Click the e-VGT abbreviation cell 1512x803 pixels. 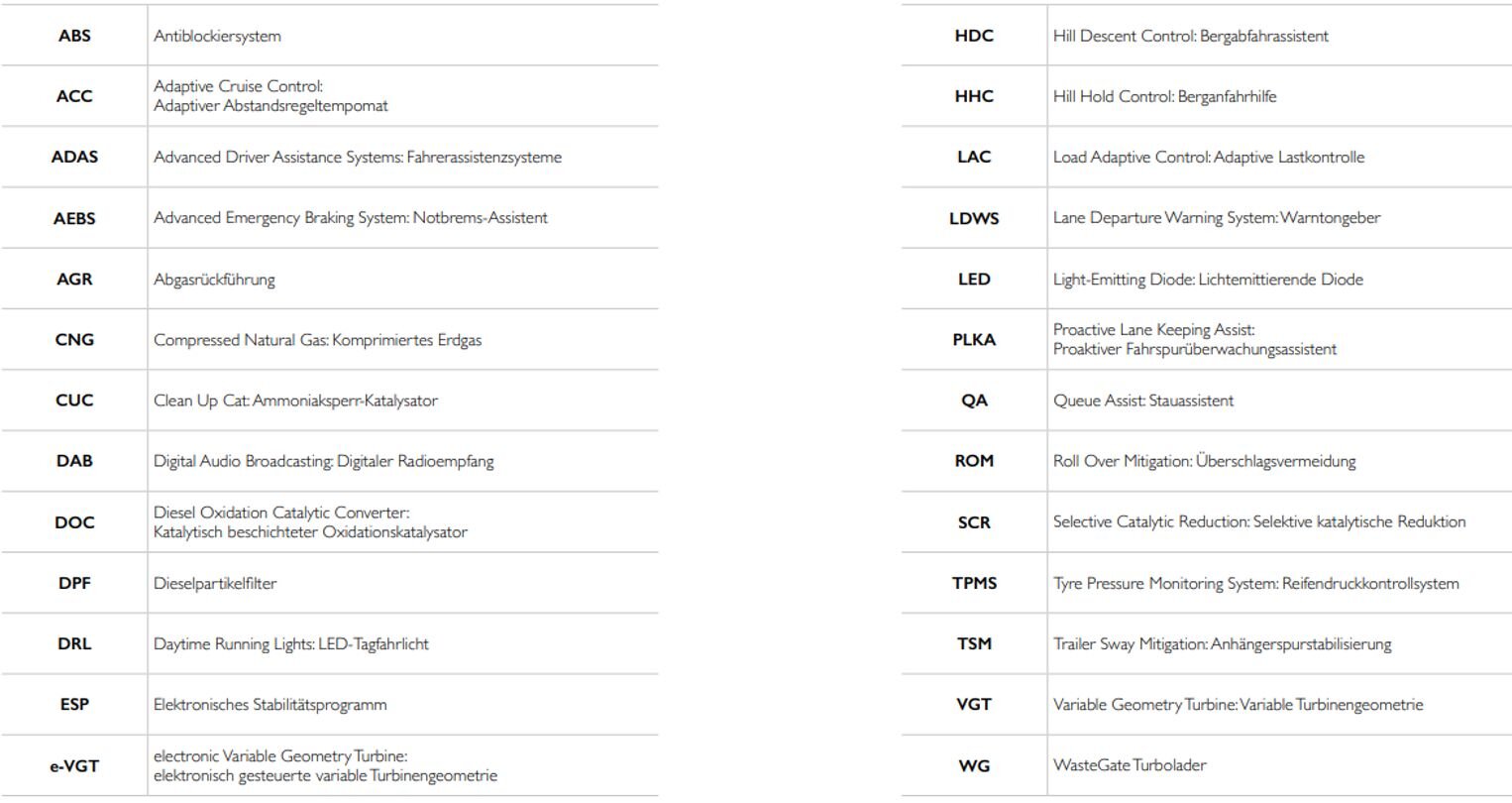74,765
